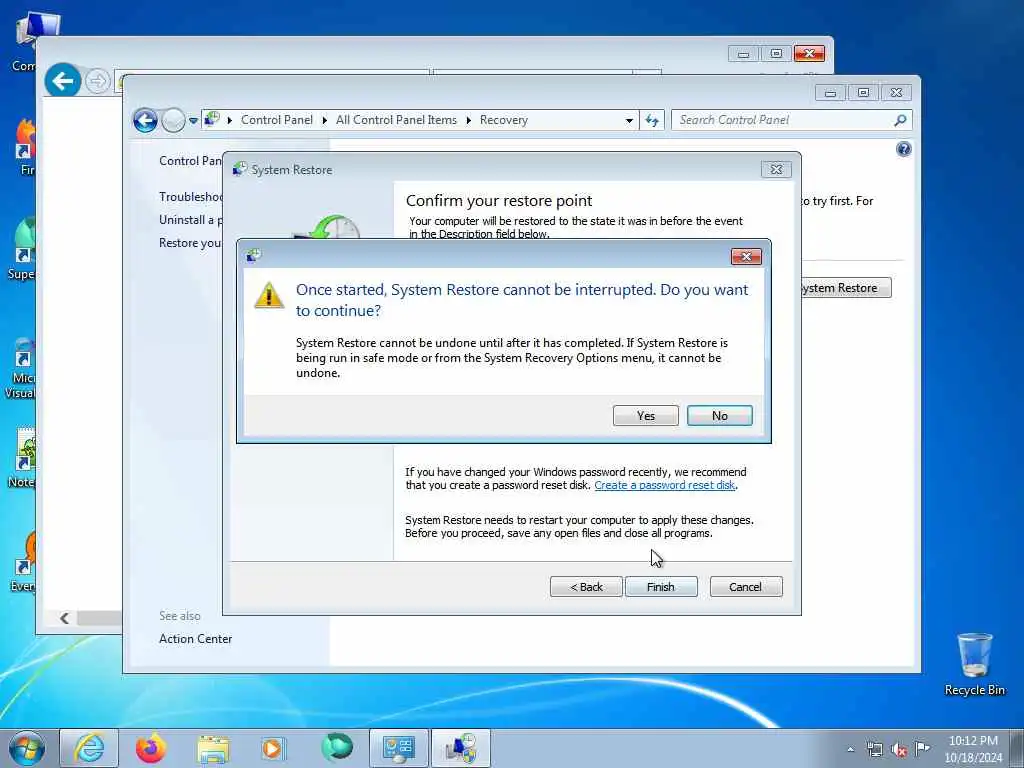Open address bar history dropdown
Screen dimensions: 1024x768
pos(629,120)
